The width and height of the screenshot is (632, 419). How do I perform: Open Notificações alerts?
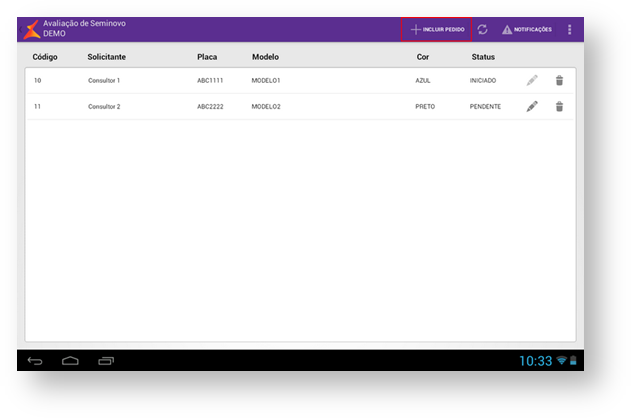coord(527,29)
